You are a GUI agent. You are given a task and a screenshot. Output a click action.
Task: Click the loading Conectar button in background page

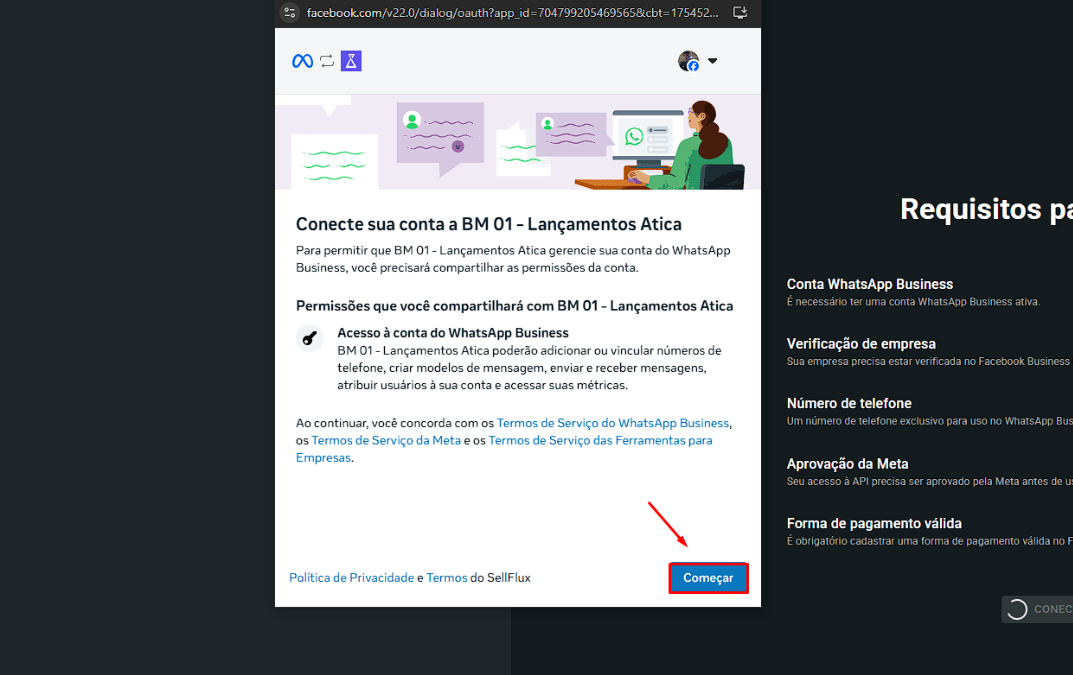(x=1037, y=609)
